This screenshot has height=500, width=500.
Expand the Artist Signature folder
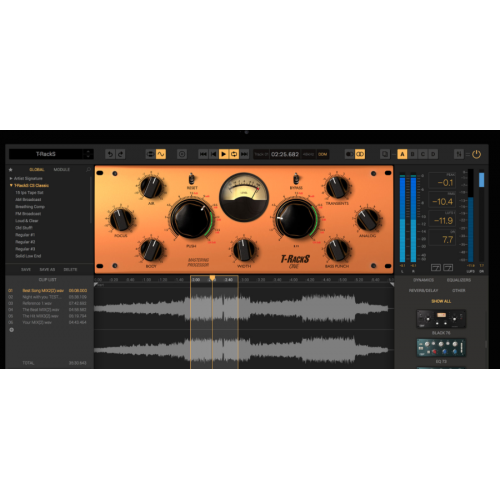[x=11, y=179]
